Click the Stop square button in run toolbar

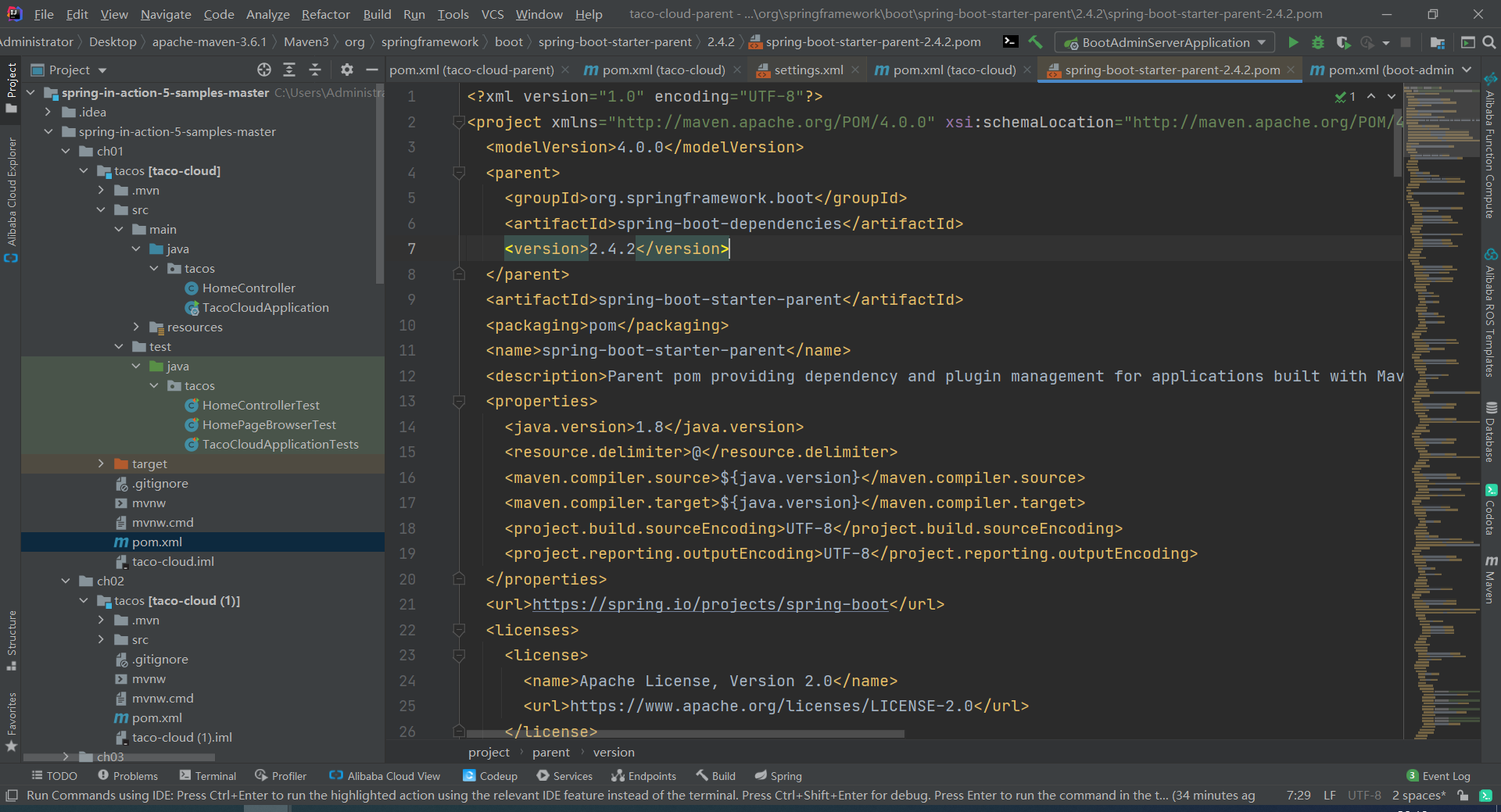(1406, 42)
